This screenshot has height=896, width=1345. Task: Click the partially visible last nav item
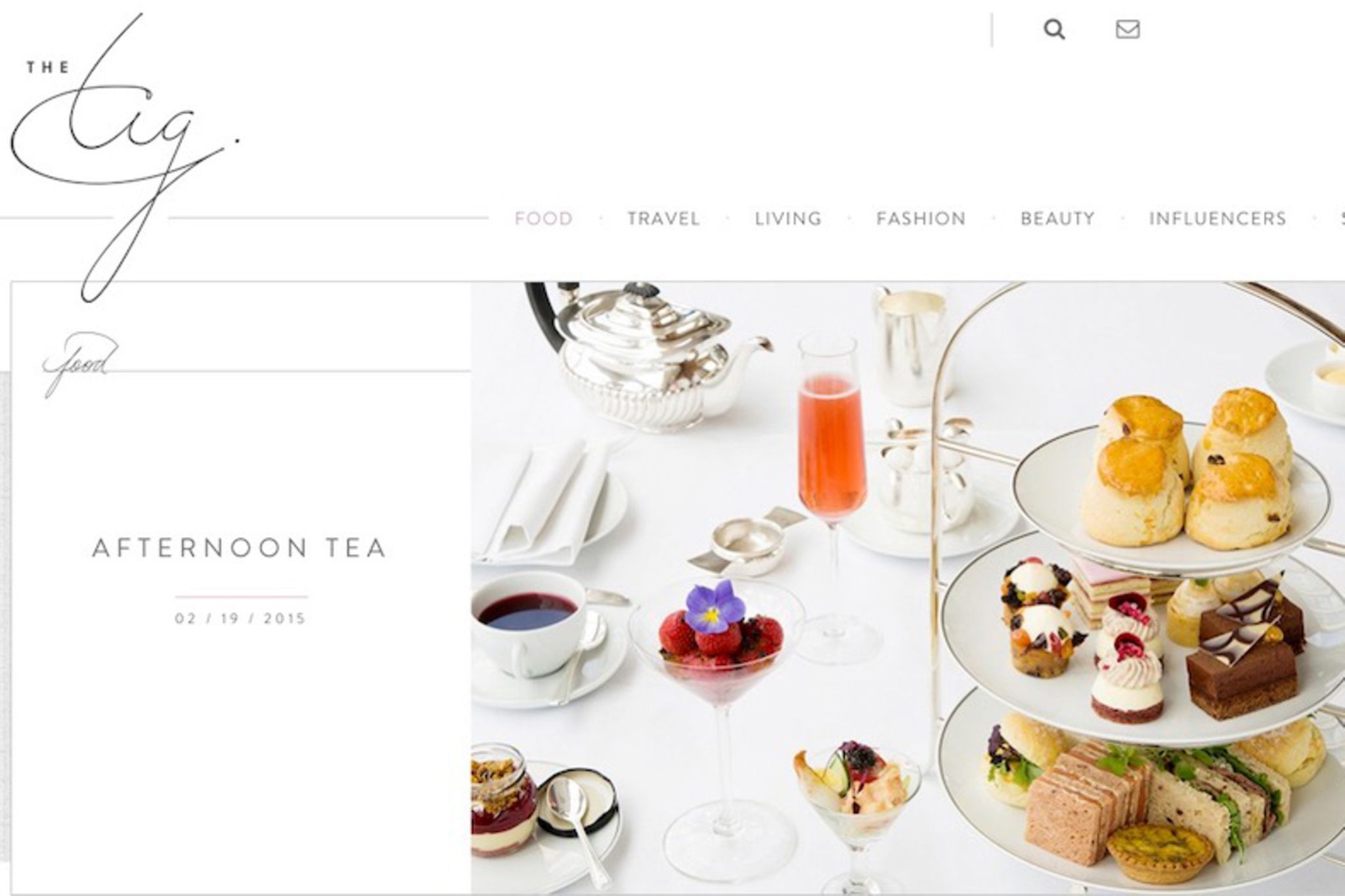coord(1342,219)
